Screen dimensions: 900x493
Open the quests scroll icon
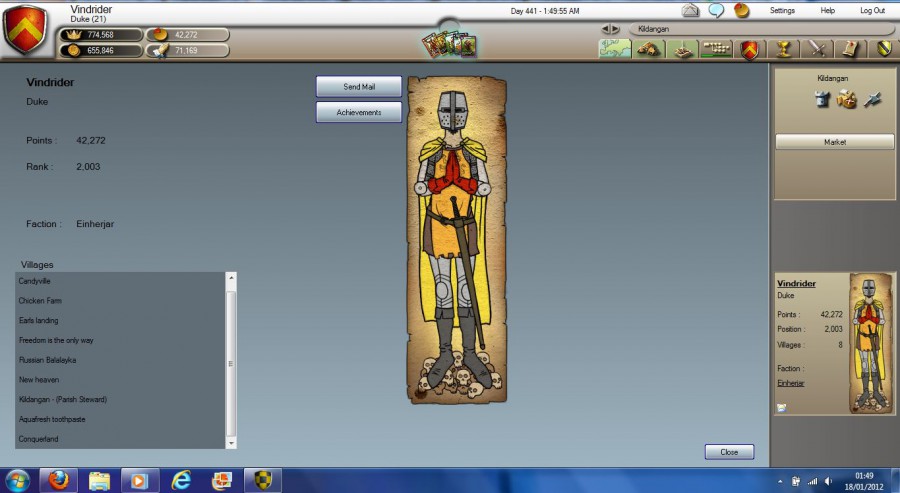point(850,48)
